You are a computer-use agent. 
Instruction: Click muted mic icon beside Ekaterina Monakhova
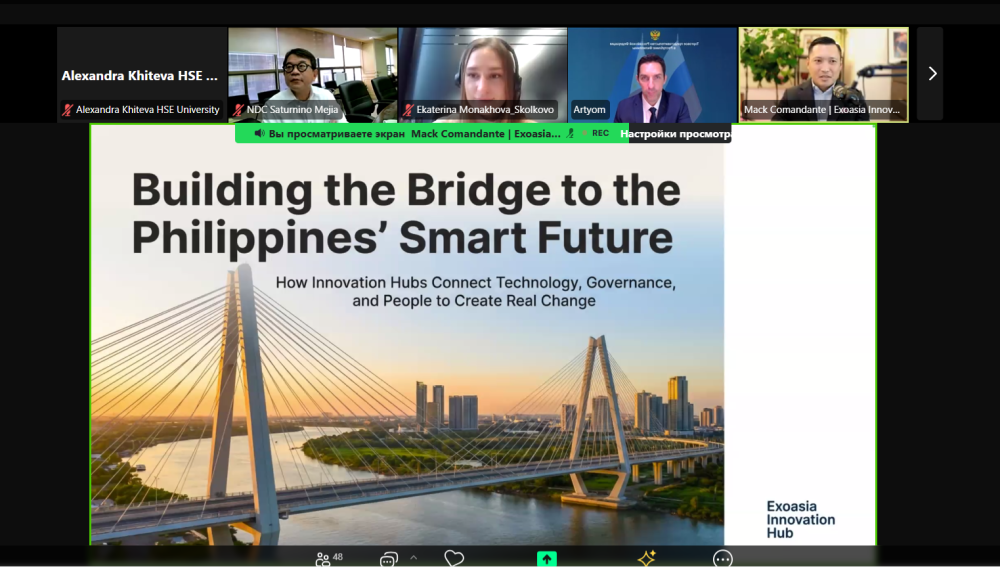(x=409, y=110)
